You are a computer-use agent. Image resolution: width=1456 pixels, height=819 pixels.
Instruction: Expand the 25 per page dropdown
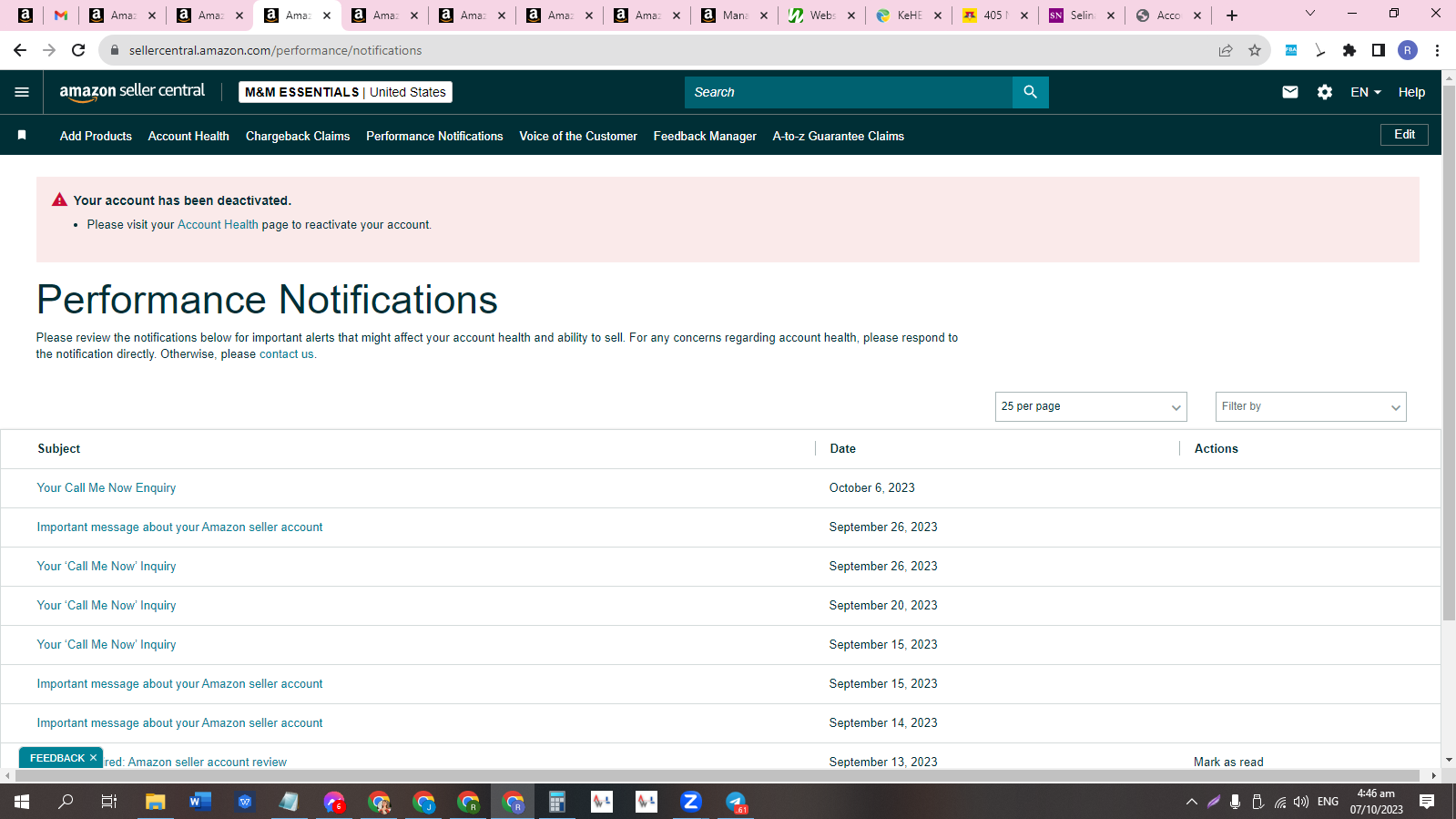coord(1091,406)
